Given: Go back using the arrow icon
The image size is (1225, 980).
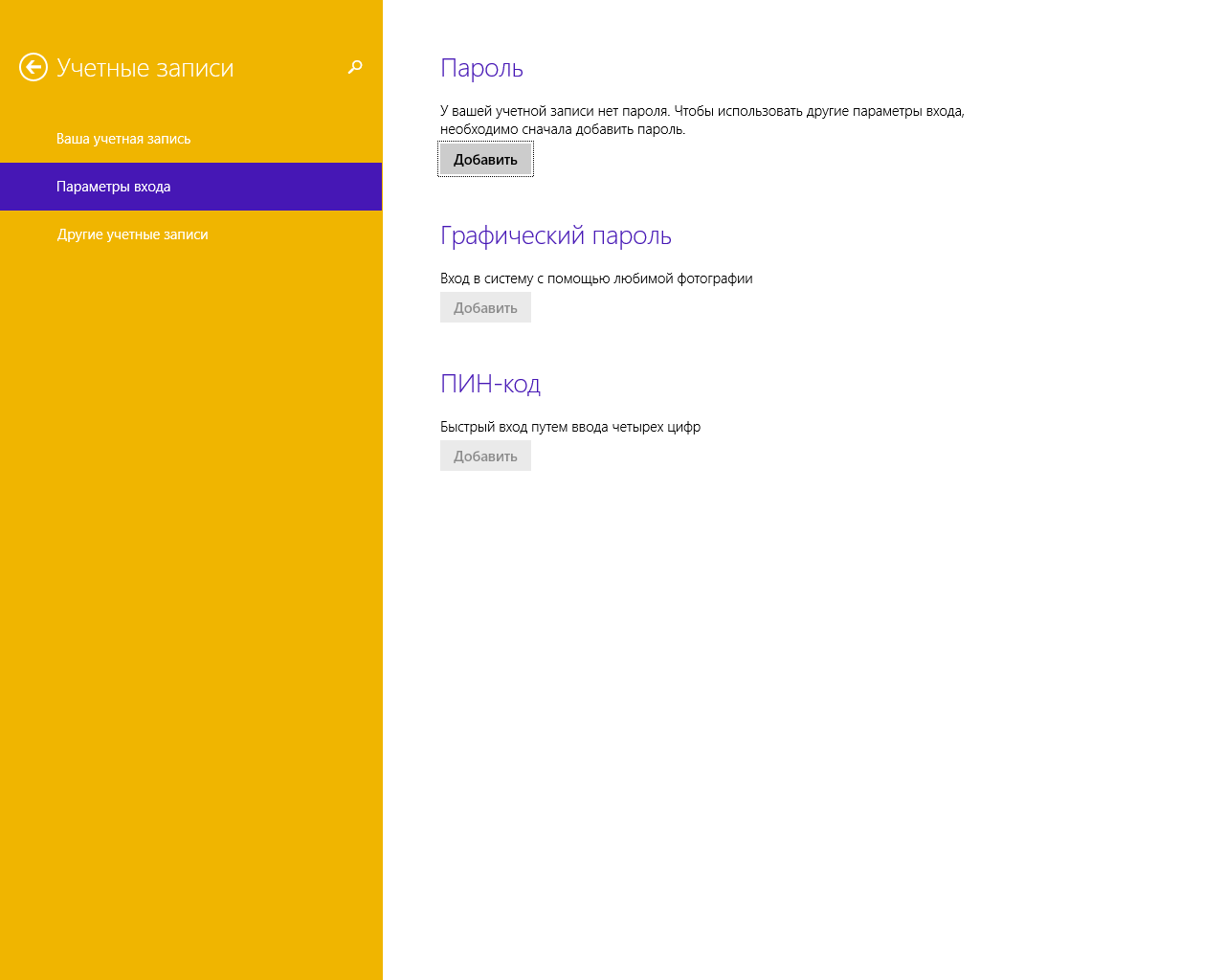Looking at the screenshot, I should (x=33, y=67).
